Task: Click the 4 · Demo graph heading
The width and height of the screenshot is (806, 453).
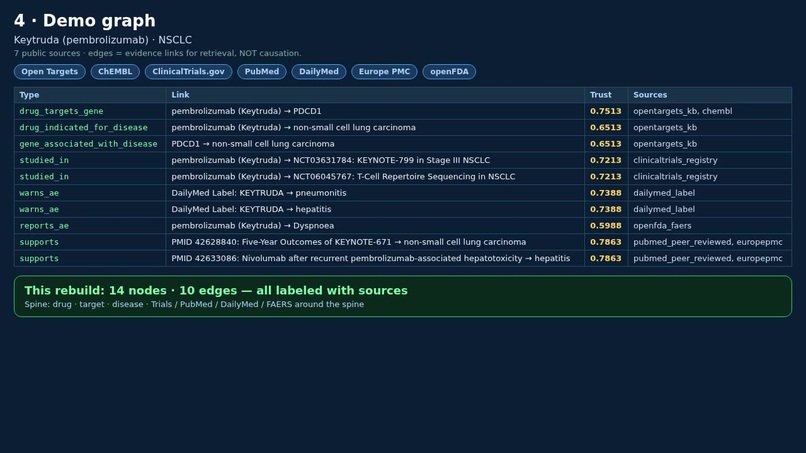Action: click(85, 21)
